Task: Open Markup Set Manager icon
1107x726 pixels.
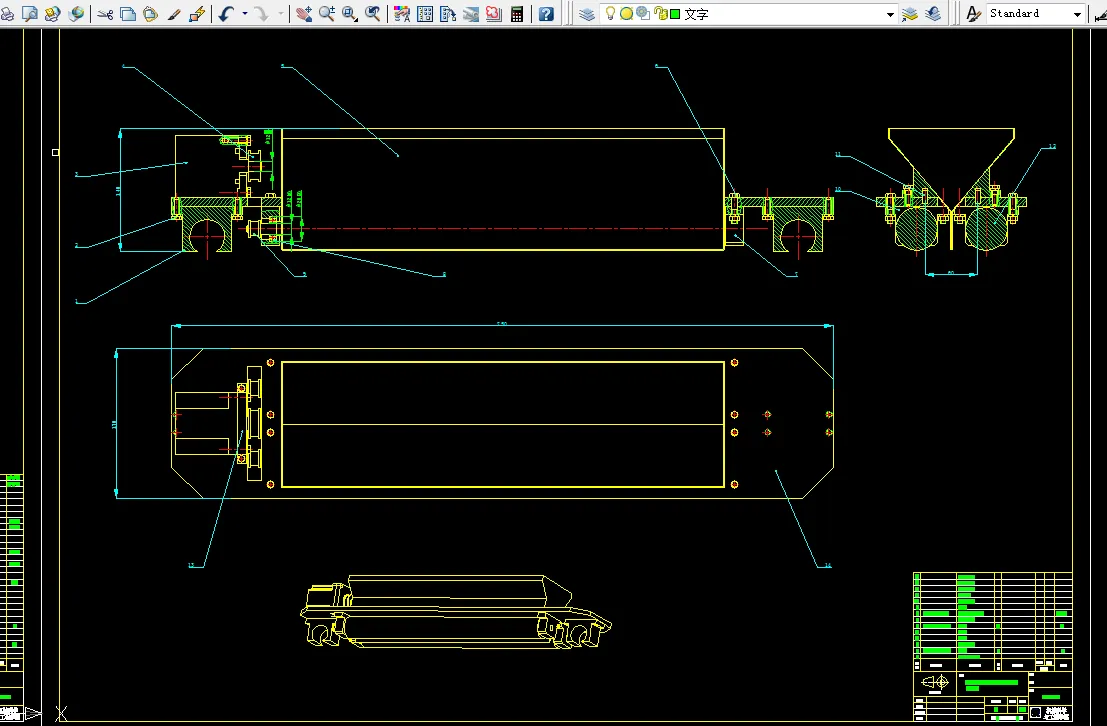Action: 493,13
